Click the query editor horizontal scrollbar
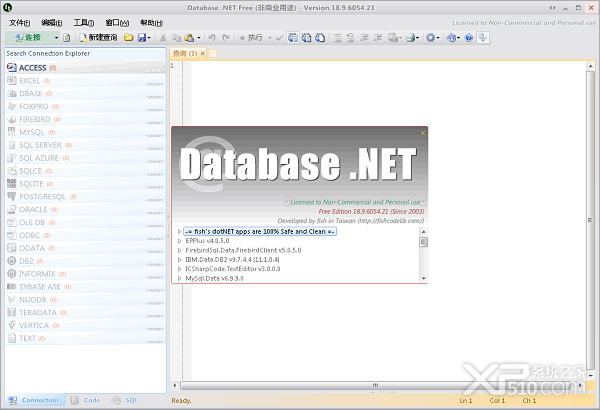Image resolution: width=600 pixels, height=410 pixels. click(x=377, y=385)
